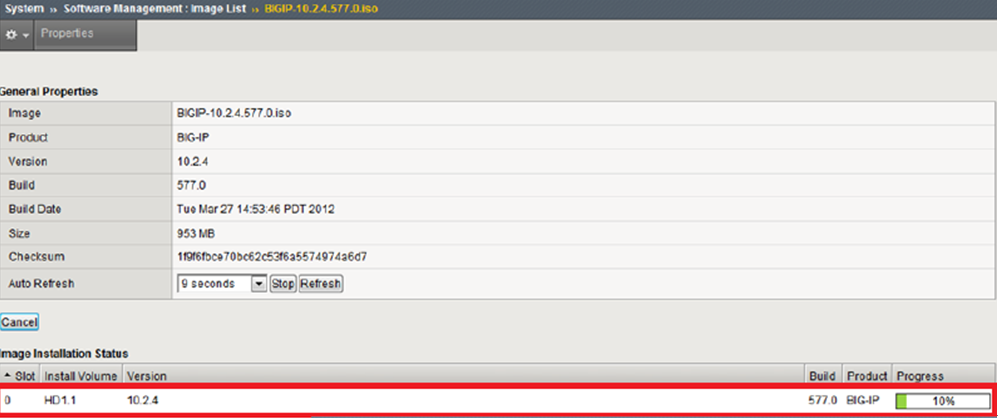
Task: Click the BIG-IP product value in properties
Action: [192, 137]
